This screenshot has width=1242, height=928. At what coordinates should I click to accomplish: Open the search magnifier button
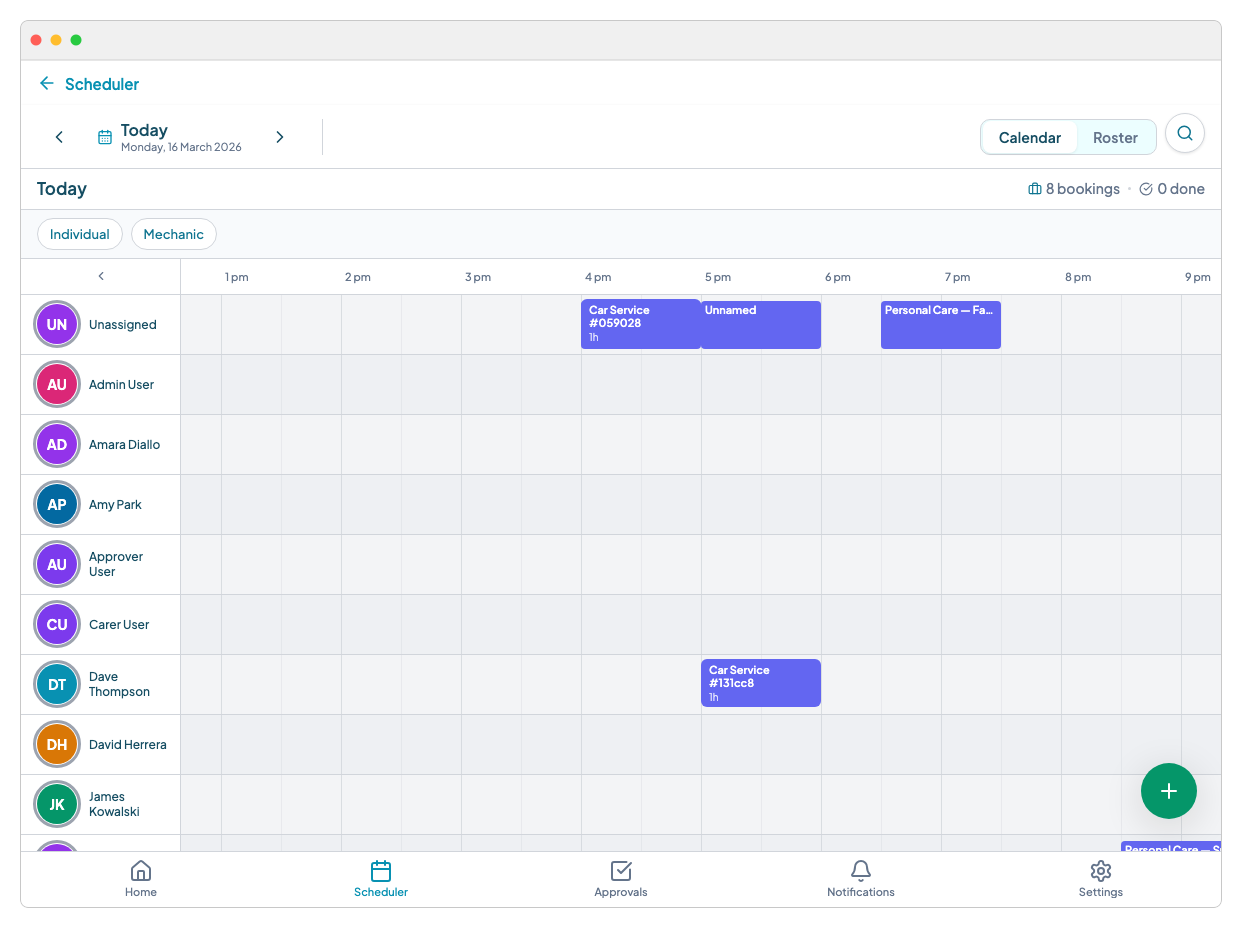(1184, 133)
